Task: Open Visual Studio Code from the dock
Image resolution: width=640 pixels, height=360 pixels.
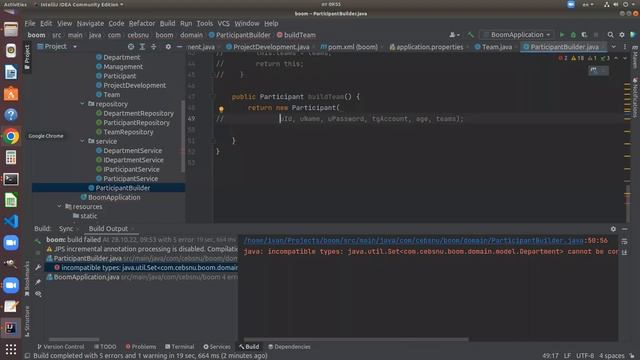Action: pyautogui.click(x=11, y=221)
